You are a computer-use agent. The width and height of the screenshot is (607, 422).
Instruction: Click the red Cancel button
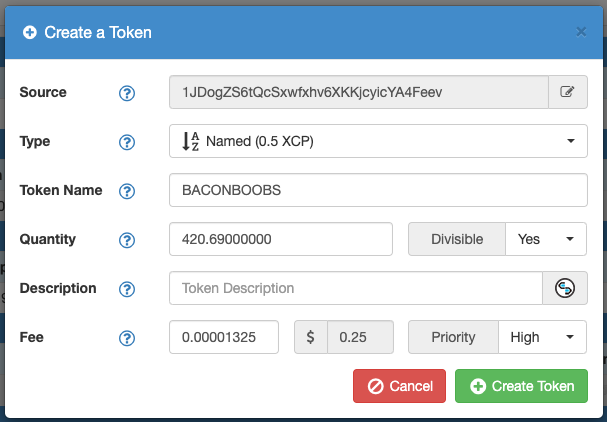tap(399, 386)
